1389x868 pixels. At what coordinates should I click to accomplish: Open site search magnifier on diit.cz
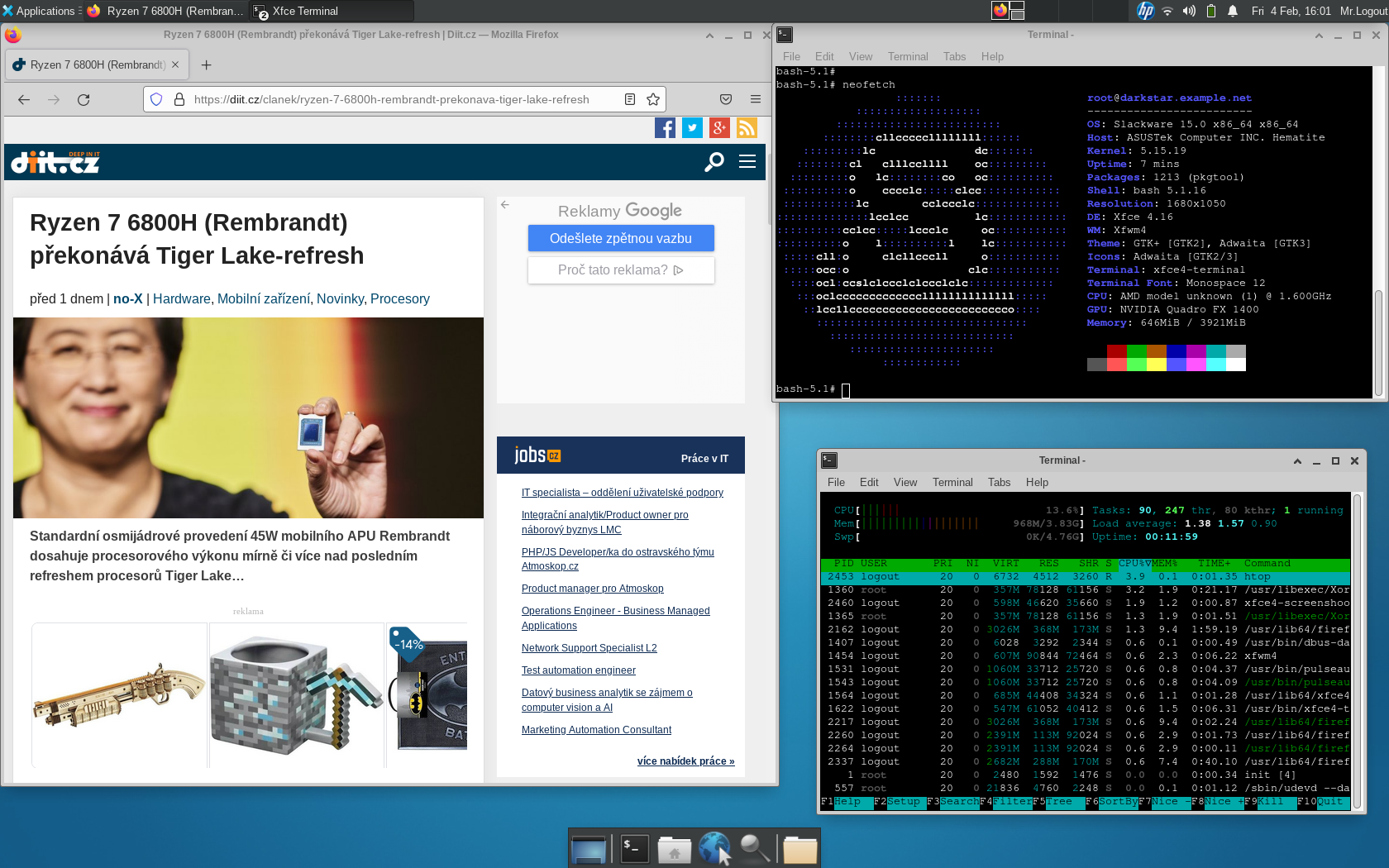click(x=714, y=162)
